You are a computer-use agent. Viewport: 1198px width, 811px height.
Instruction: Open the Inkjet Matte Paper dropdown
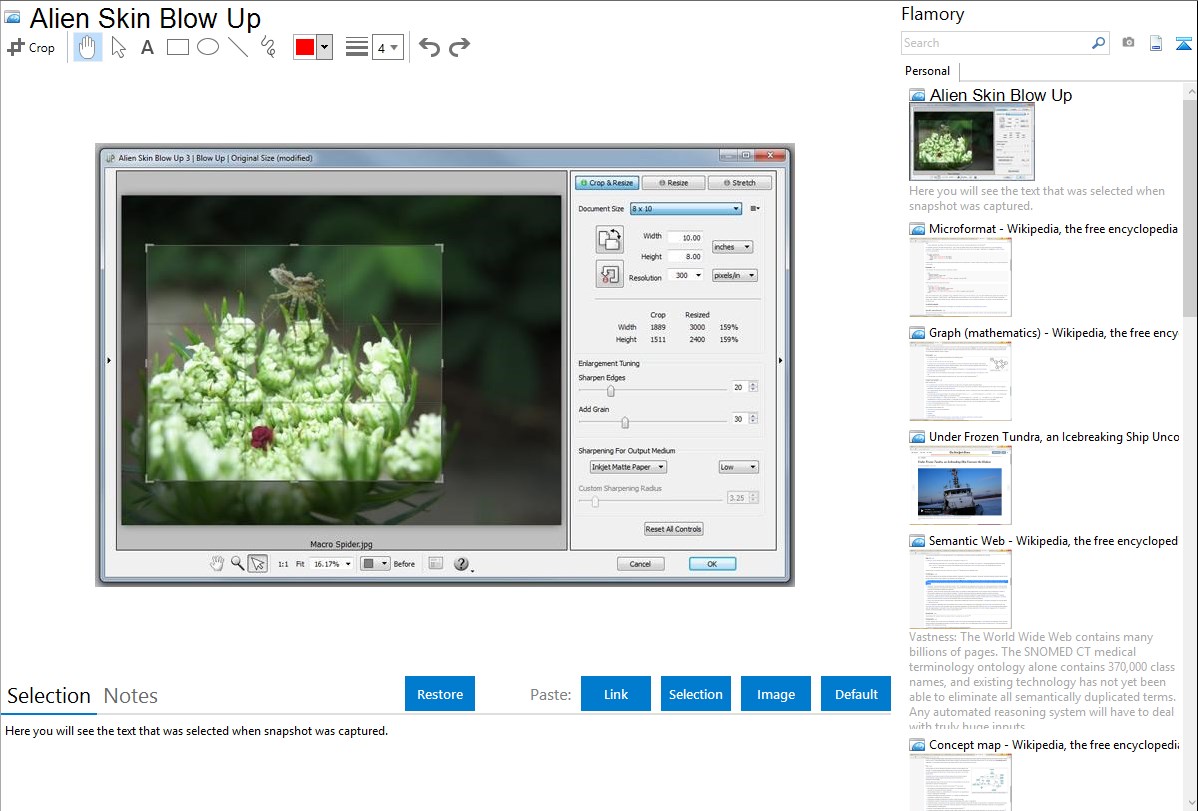tap(627, 467)
